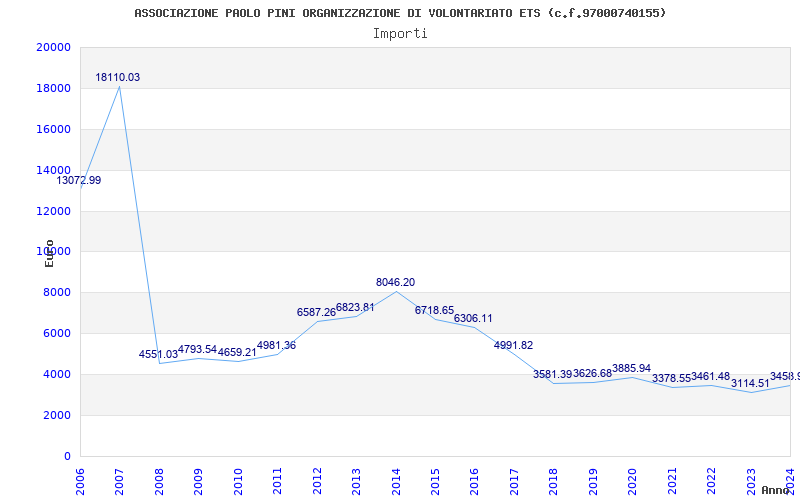This screenshot has width=800, height=500.
Task: Click the x-axis year 2015
Action: point(435,481)
